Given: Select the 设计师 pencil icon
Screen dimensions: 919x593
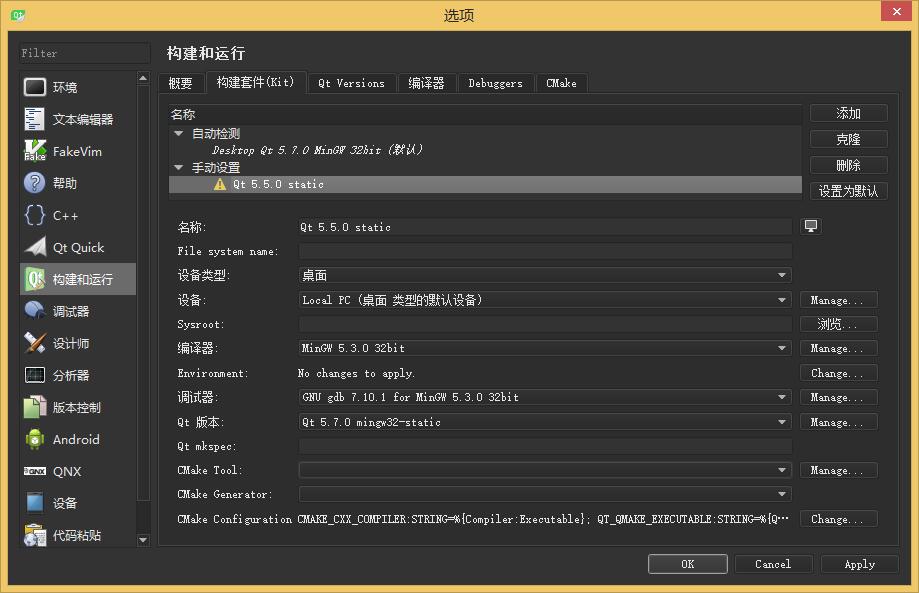Looking at the screenshot, I should [x=35, y=343].
